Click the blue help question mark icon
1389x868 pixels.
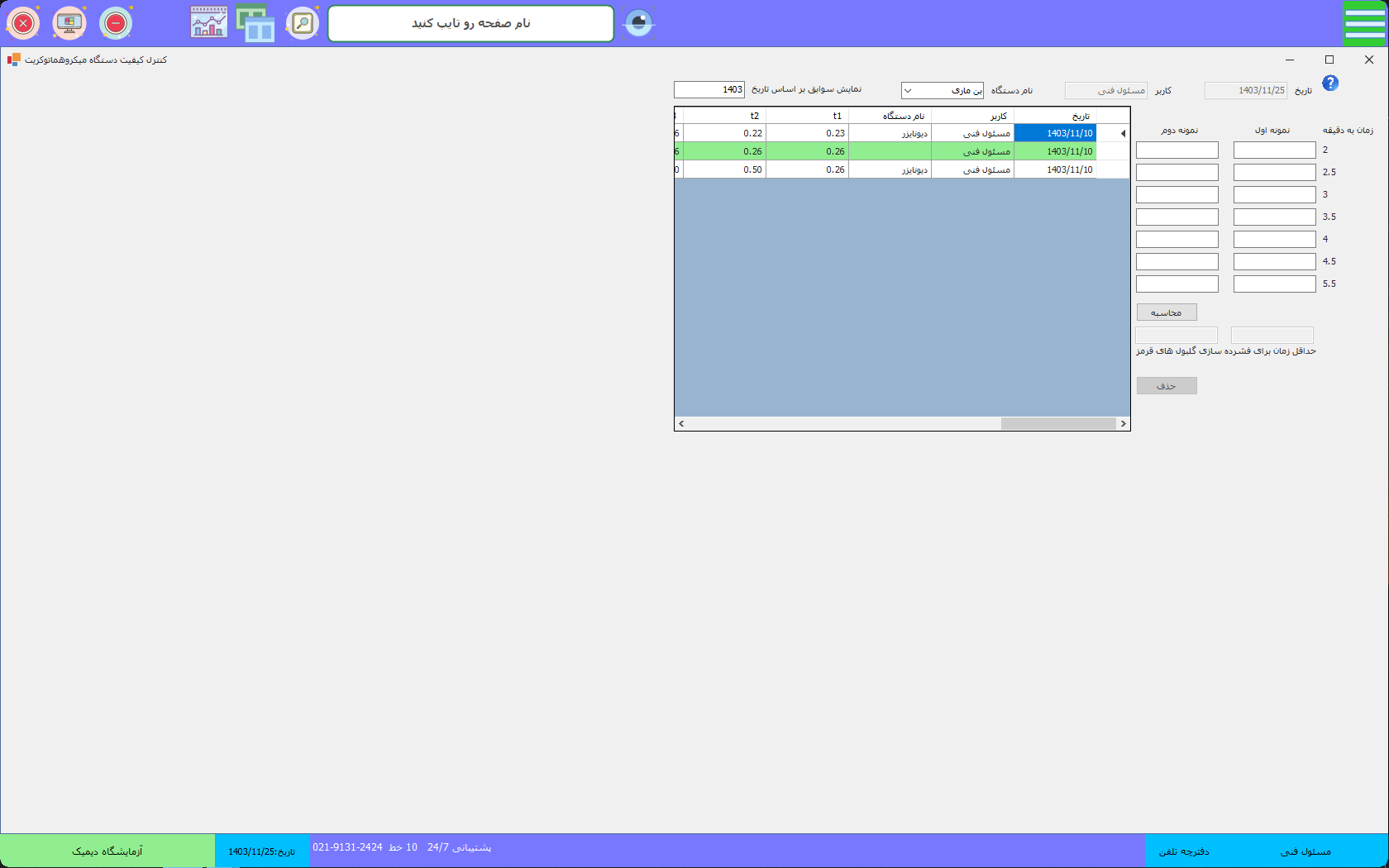(x=1329, y=83)
